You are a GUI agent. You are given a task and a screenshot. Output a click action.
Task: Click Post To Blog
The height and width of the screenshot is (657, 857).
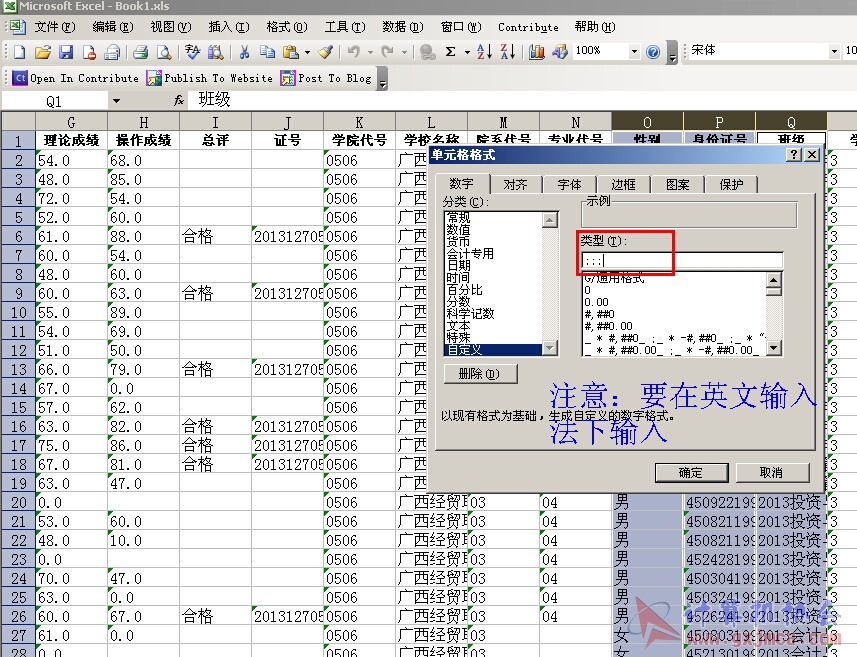click(326, 78)
